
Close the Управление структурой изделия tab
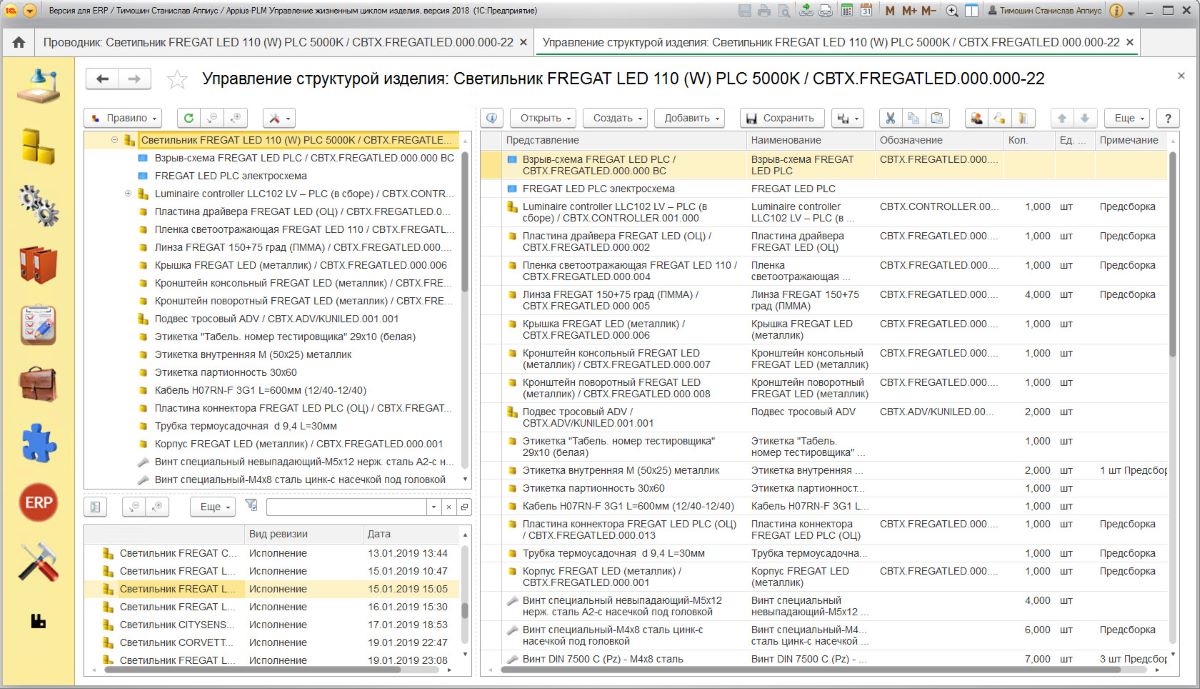(1130, 43)
